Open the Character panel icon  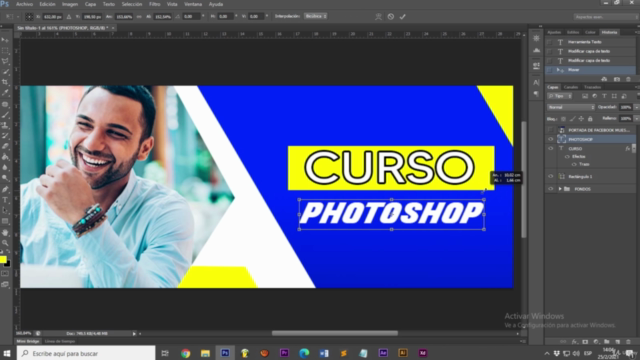(x=536, y=82)
